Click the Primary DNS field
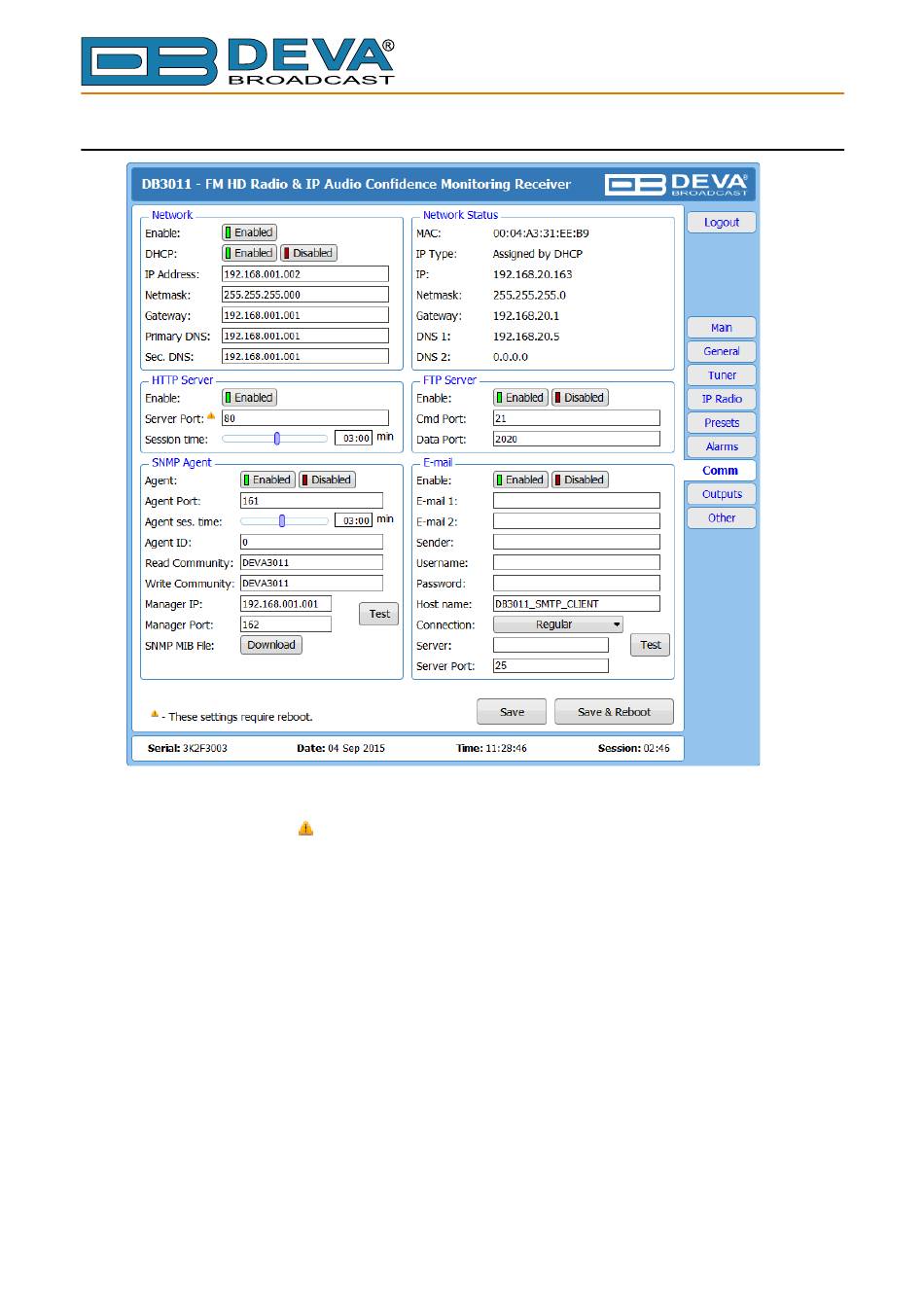This screenshot has width=924, height=1316. (x=305, y=336)
